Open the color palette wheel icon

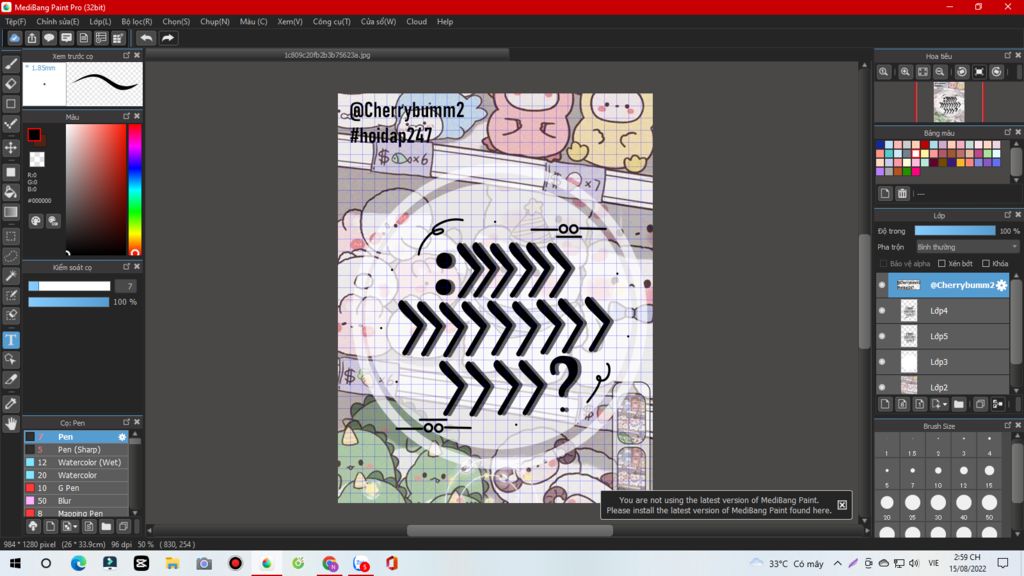pos(36,221)
